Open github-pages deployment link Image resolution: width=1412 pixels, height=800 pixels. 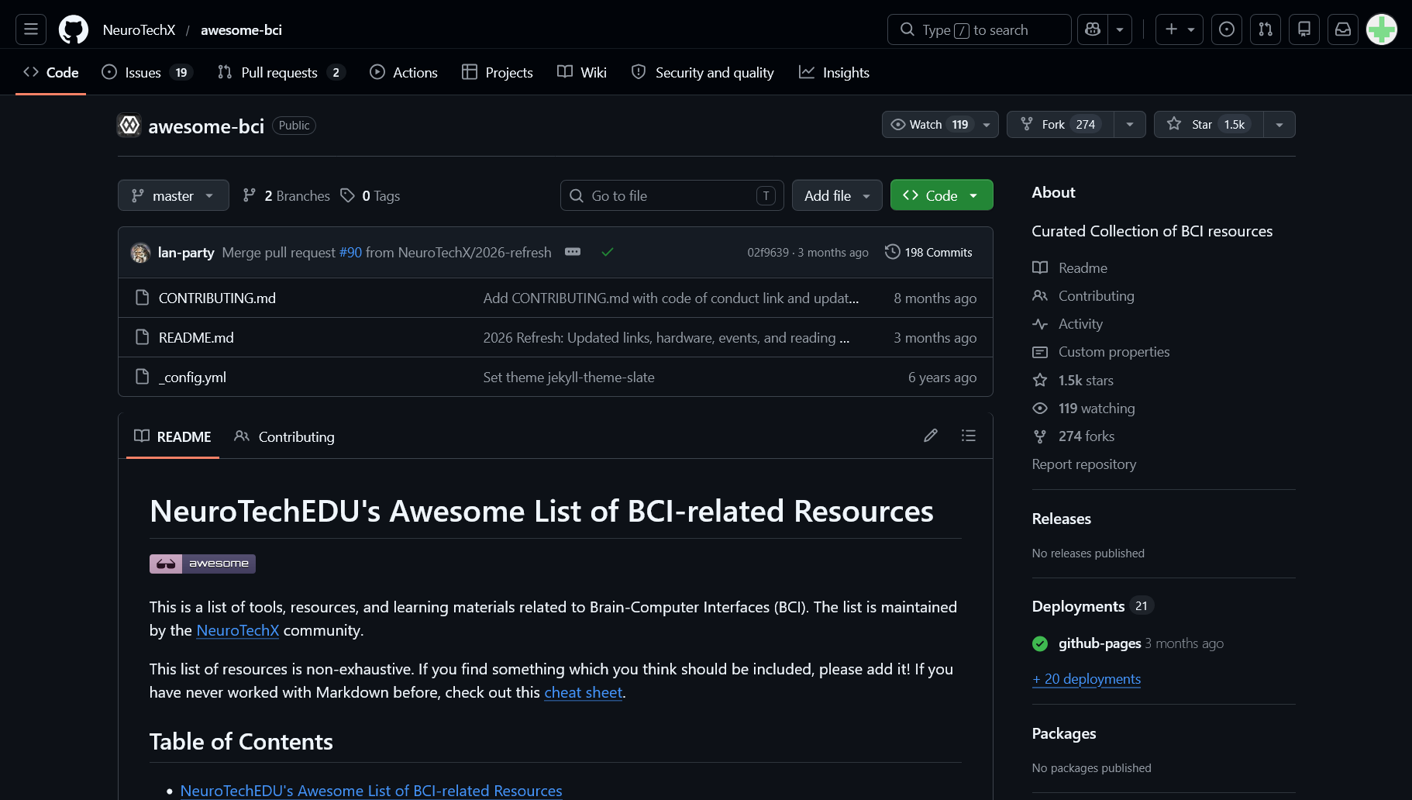click(x=1100, y=643)
